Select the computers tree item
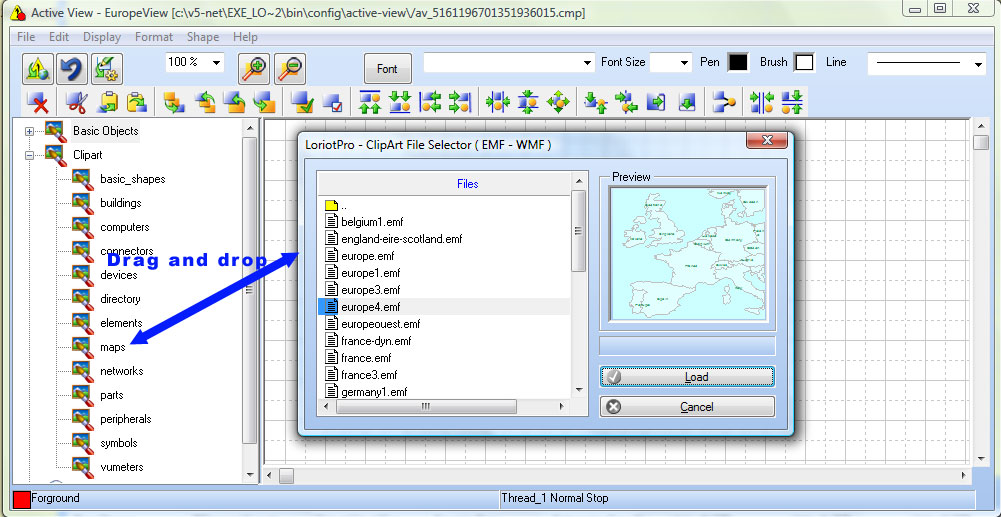 [124, 227]
